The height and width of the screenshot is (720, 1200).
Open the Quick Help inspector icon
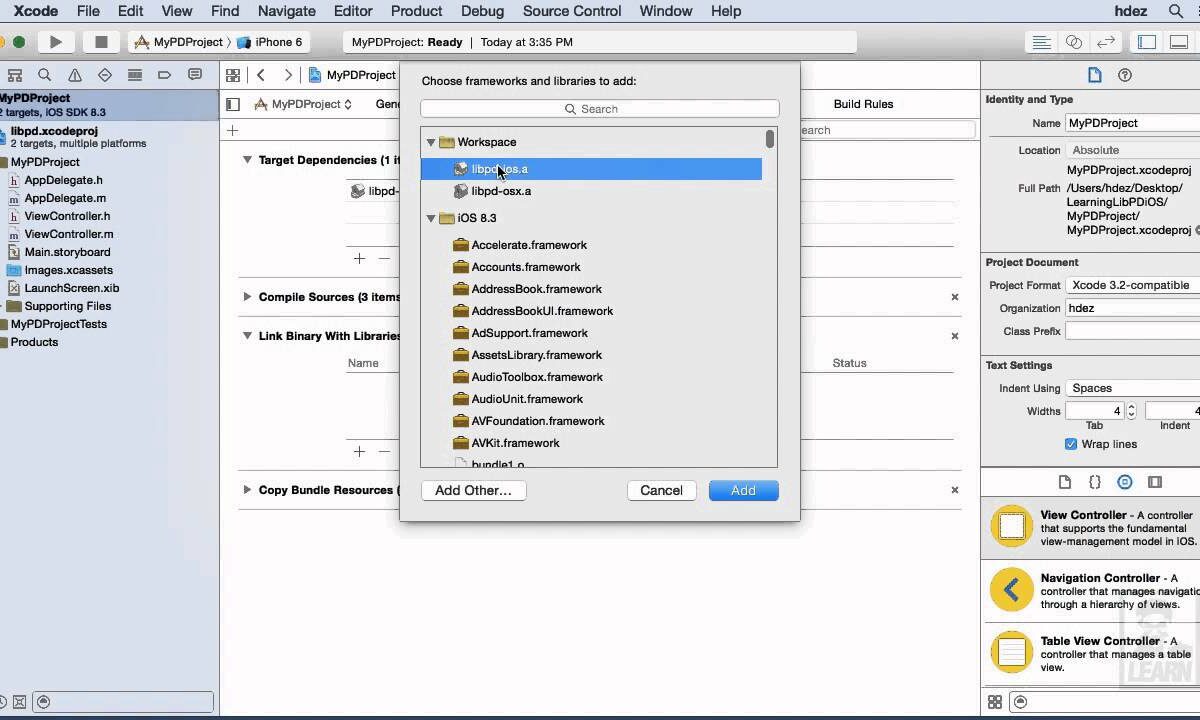coord(1125,75)
